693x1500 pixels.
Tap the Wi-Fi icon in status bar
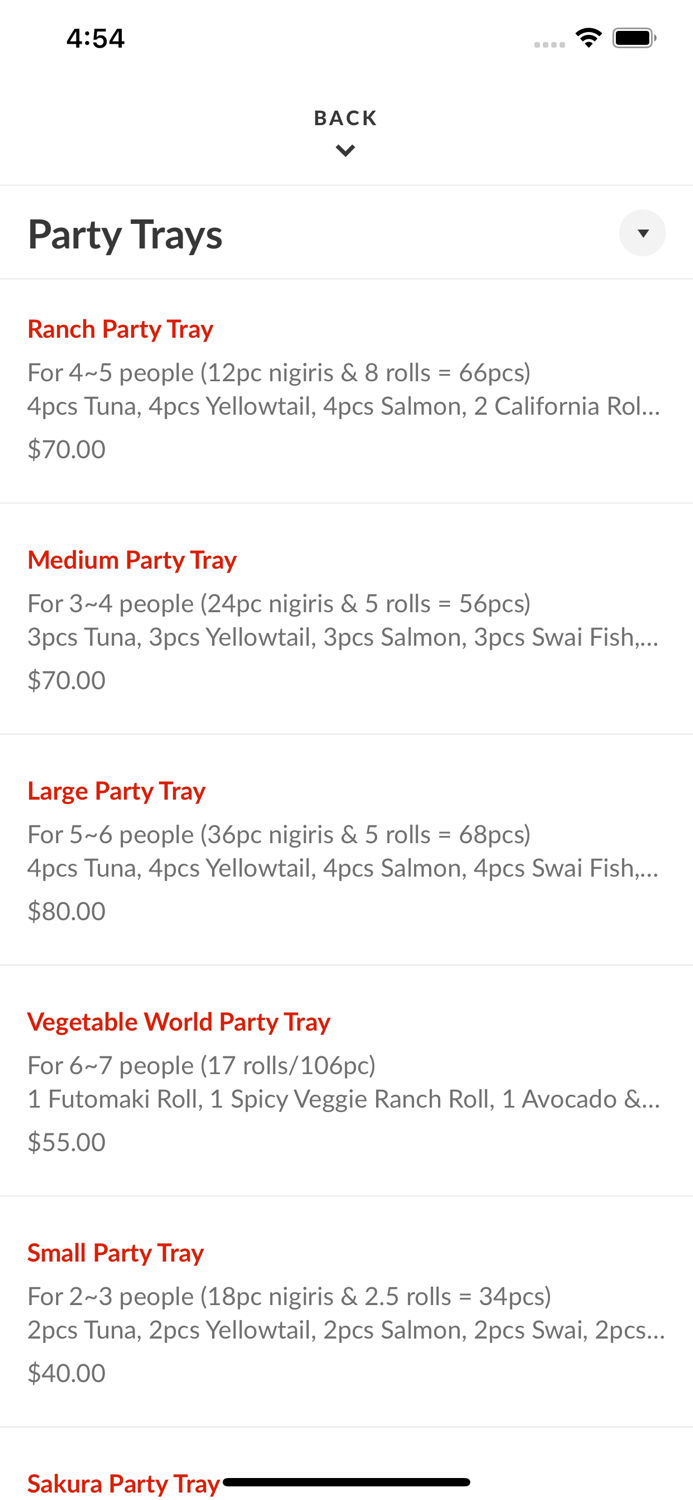click(589, 38)
